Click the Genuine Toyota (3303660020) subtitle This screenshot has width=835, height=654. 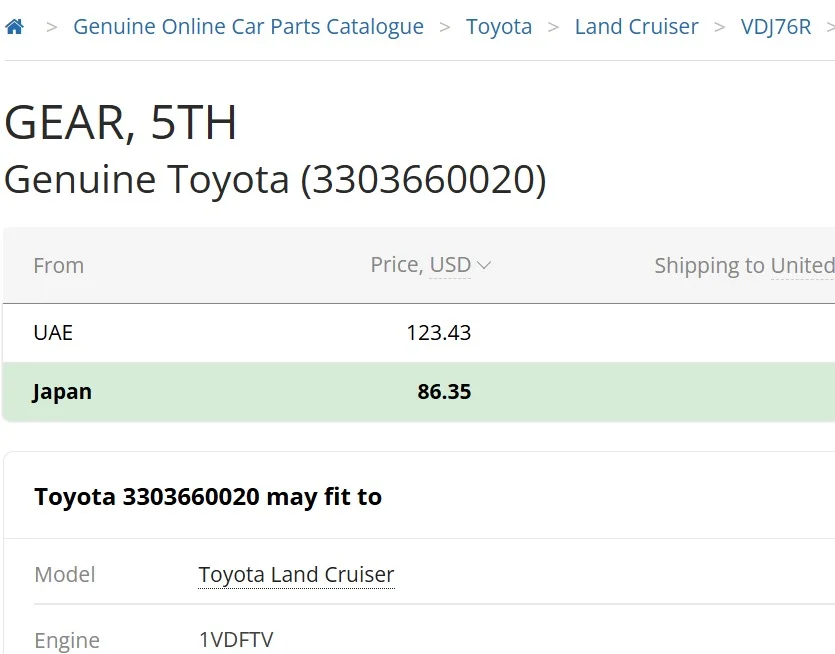point(275,180)
